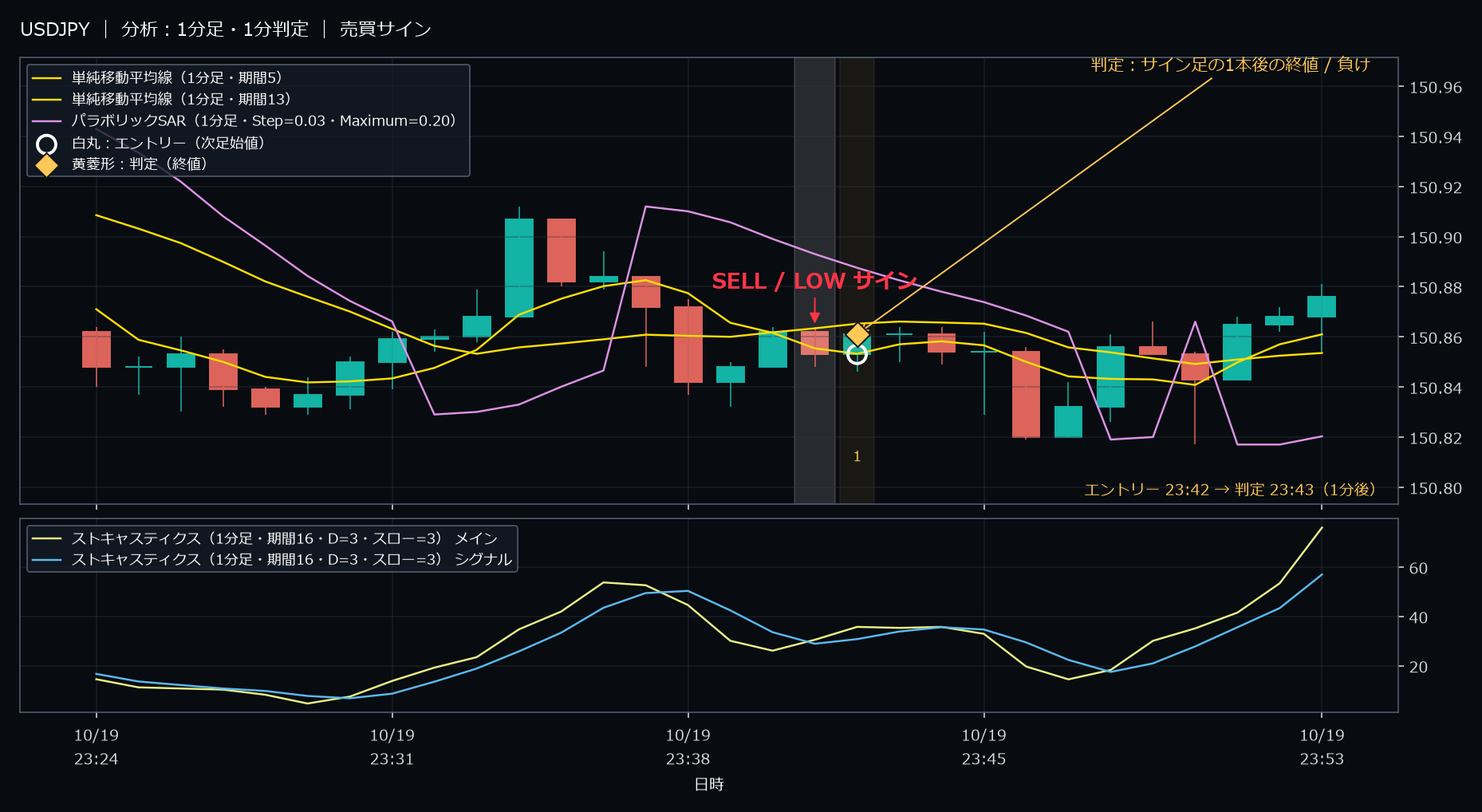1482x812 pixels.
Task: Click the 判定 負け annotation text
Action: pyautogui.click(x=1230, y=65)
